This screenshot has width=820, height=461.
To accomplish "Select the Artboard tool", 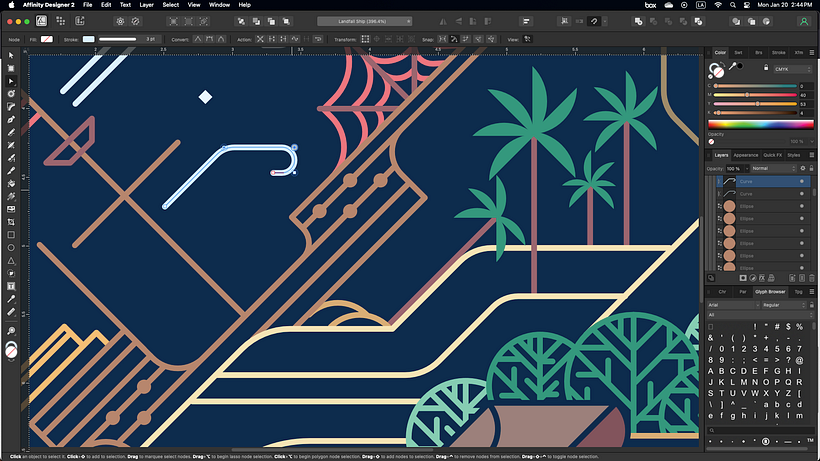I will (11, 69).
